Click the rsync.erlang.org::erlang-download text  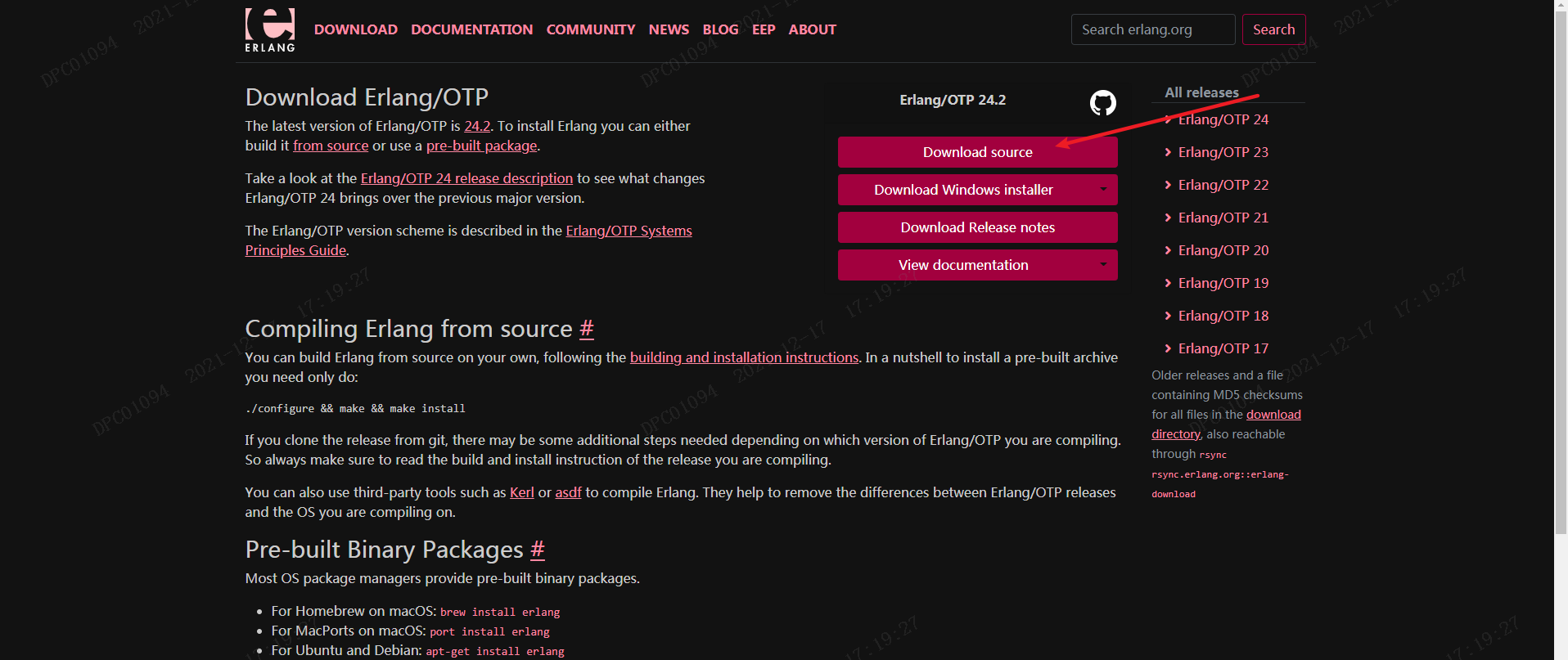click(1219, 484)
